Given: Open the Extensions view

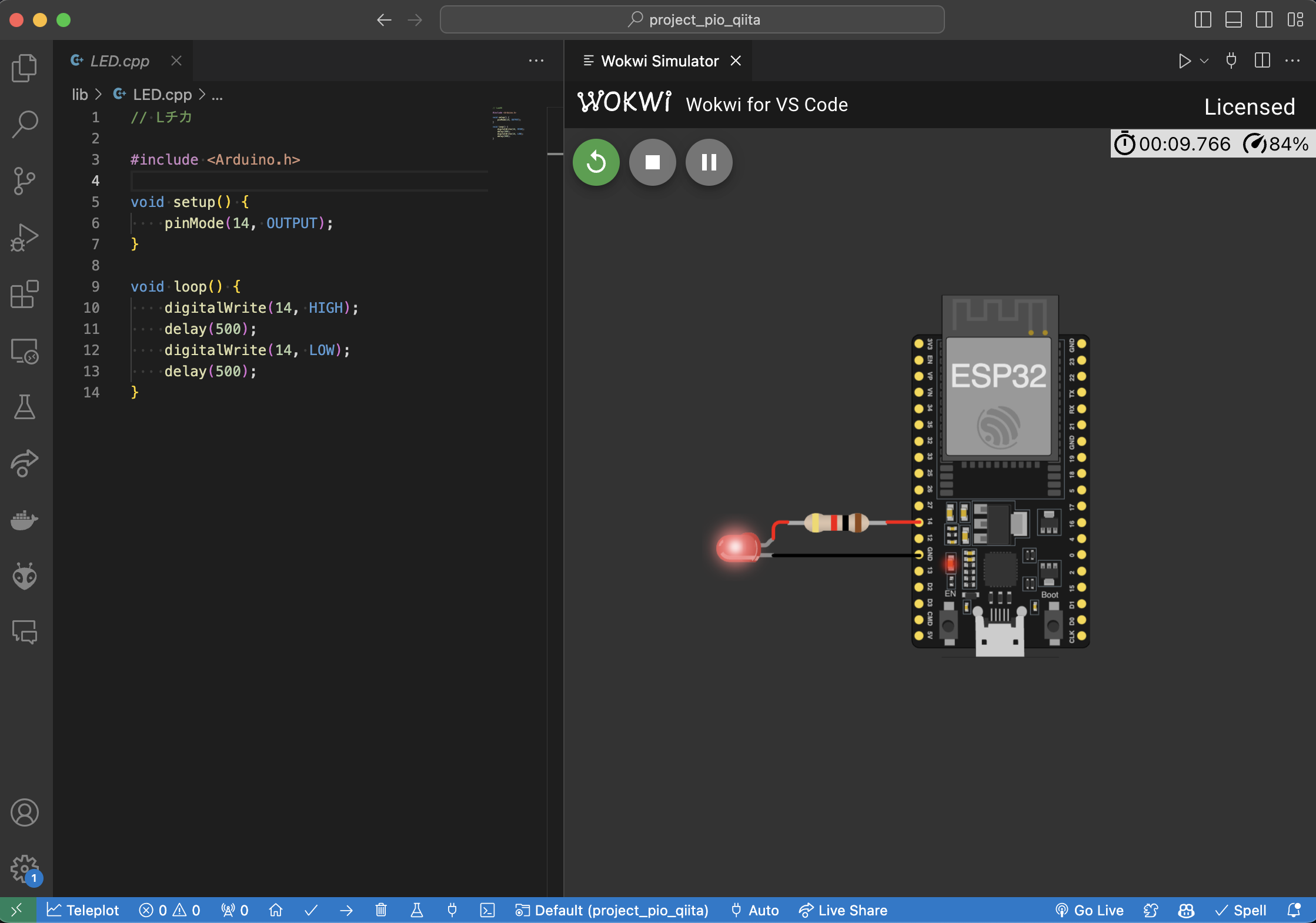Looking at the screenshot, I should click(x=25, y=293).
